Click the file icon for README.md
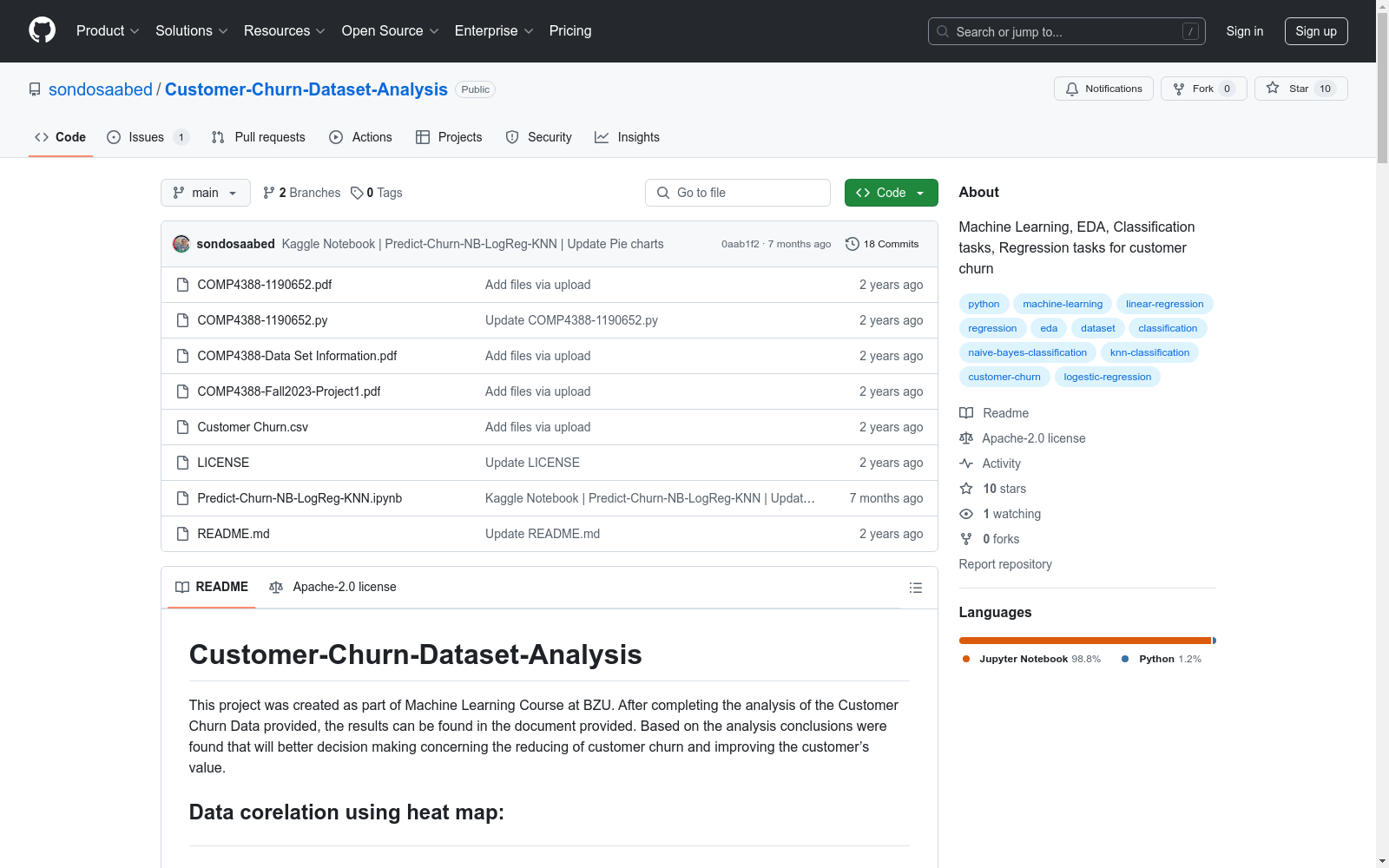 [x=182, y=534]
